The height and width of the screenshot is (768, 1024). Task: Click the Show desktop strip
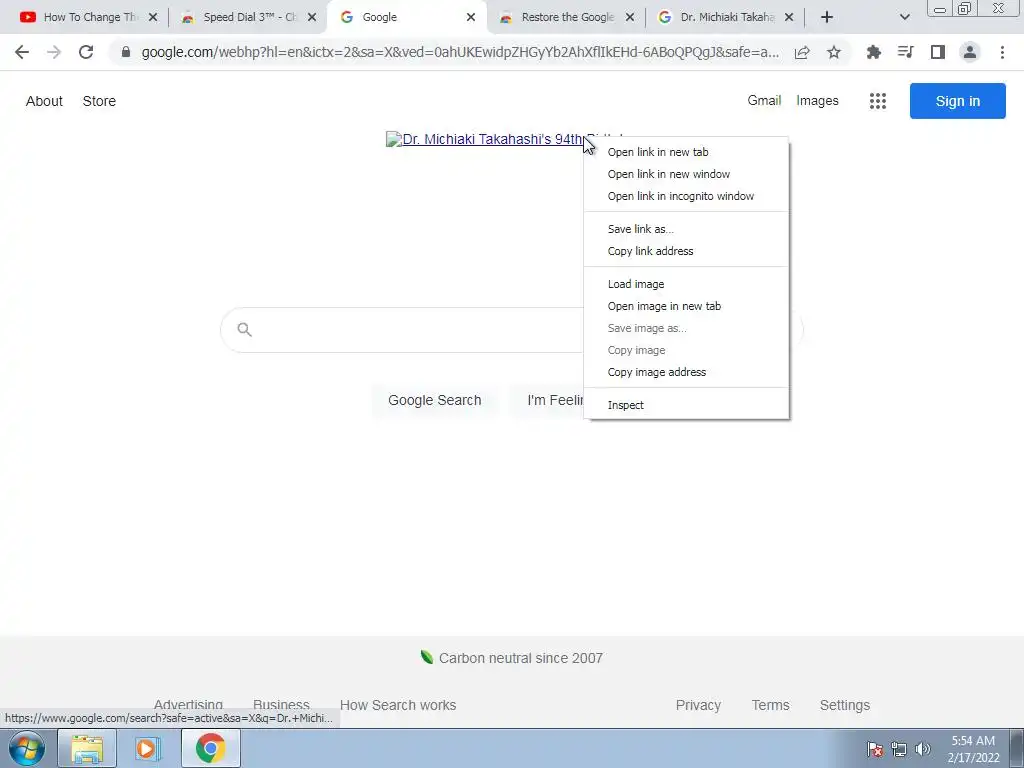(1017, 748)
